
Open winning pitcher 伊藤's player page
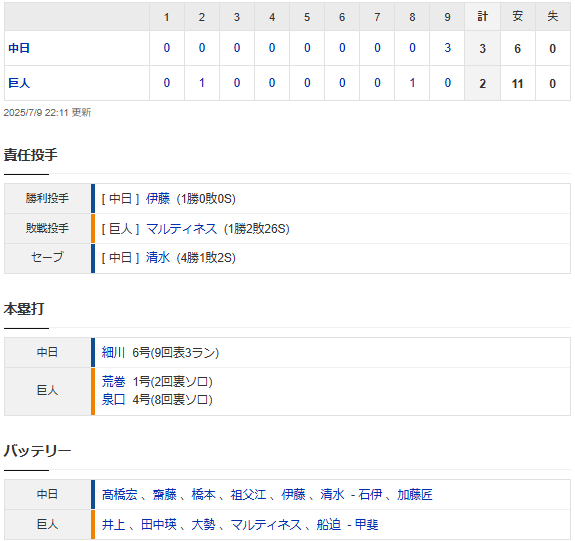(x=158, y=198)
